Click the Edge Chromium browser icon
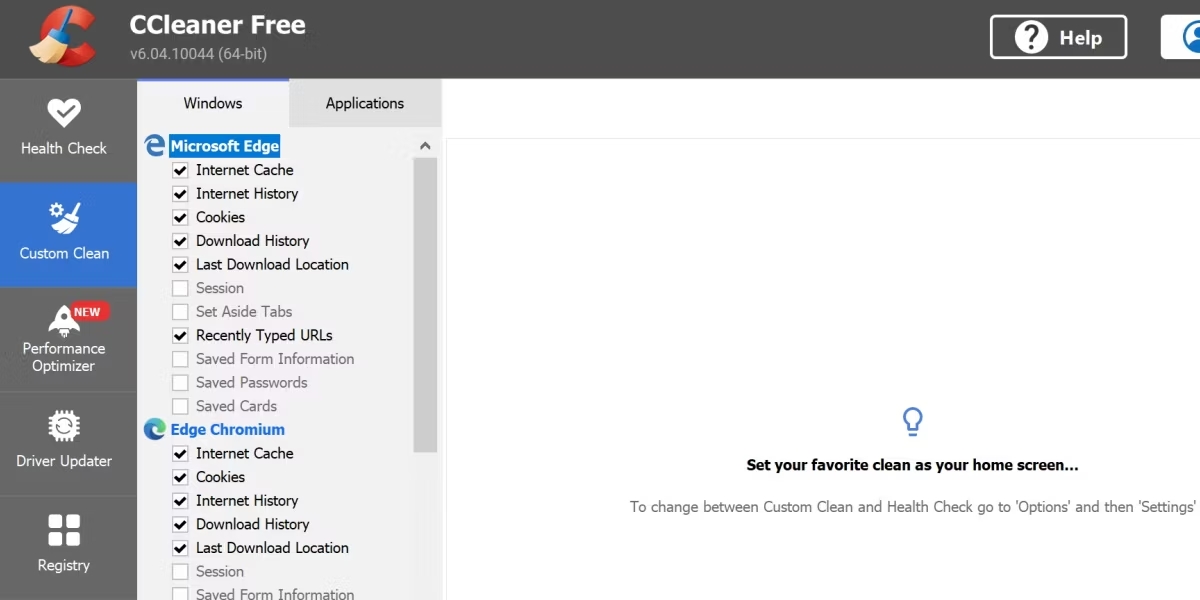The width and height of the screenshot is (1200, 600). click(x=154, y=430)
